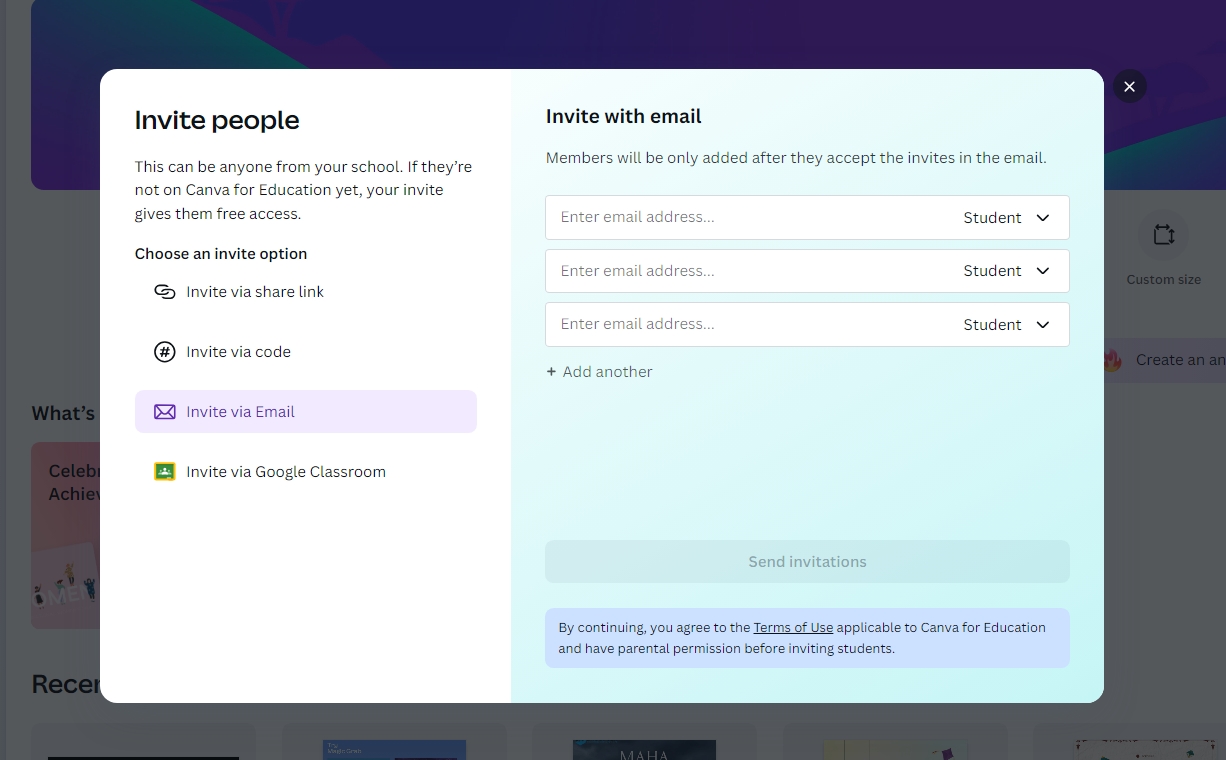This screenshot has width=1226, height=760.
Task: Select Invite via share link option
Action: click(255, 292)
